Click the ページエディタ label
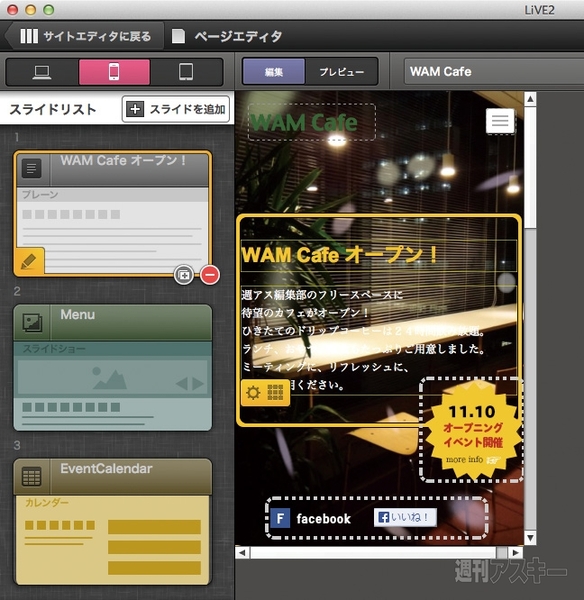The height and width of the screenshot is (600, 584). click(238, 36)
